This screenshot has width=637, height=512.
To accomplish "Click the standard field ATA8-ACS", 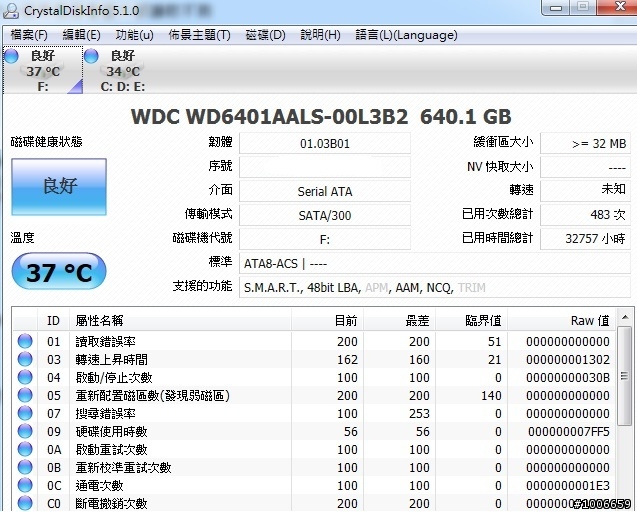I will [435, 263].
